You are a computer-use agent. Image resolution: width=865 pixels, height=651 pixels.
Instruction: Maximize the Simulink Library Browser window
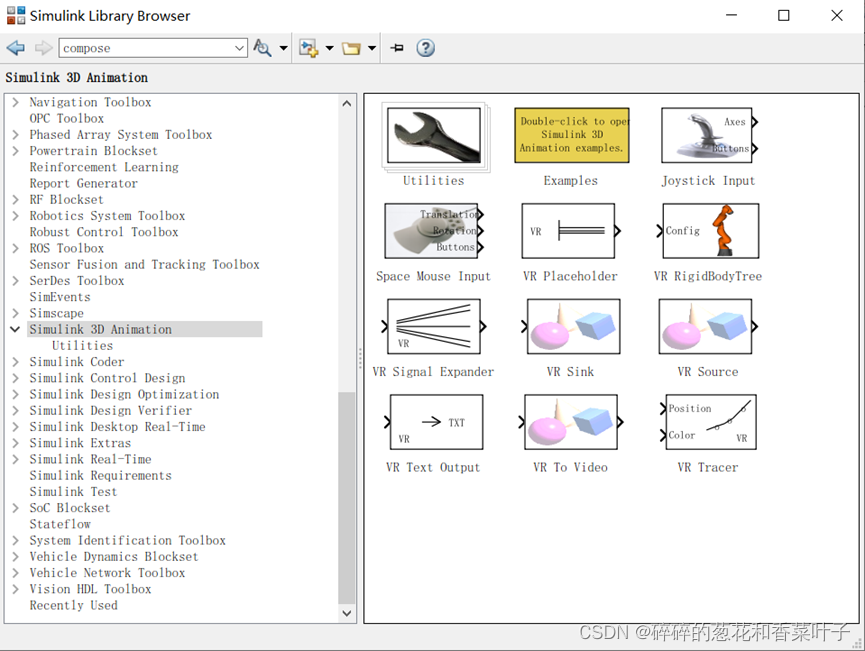(783, 15)
